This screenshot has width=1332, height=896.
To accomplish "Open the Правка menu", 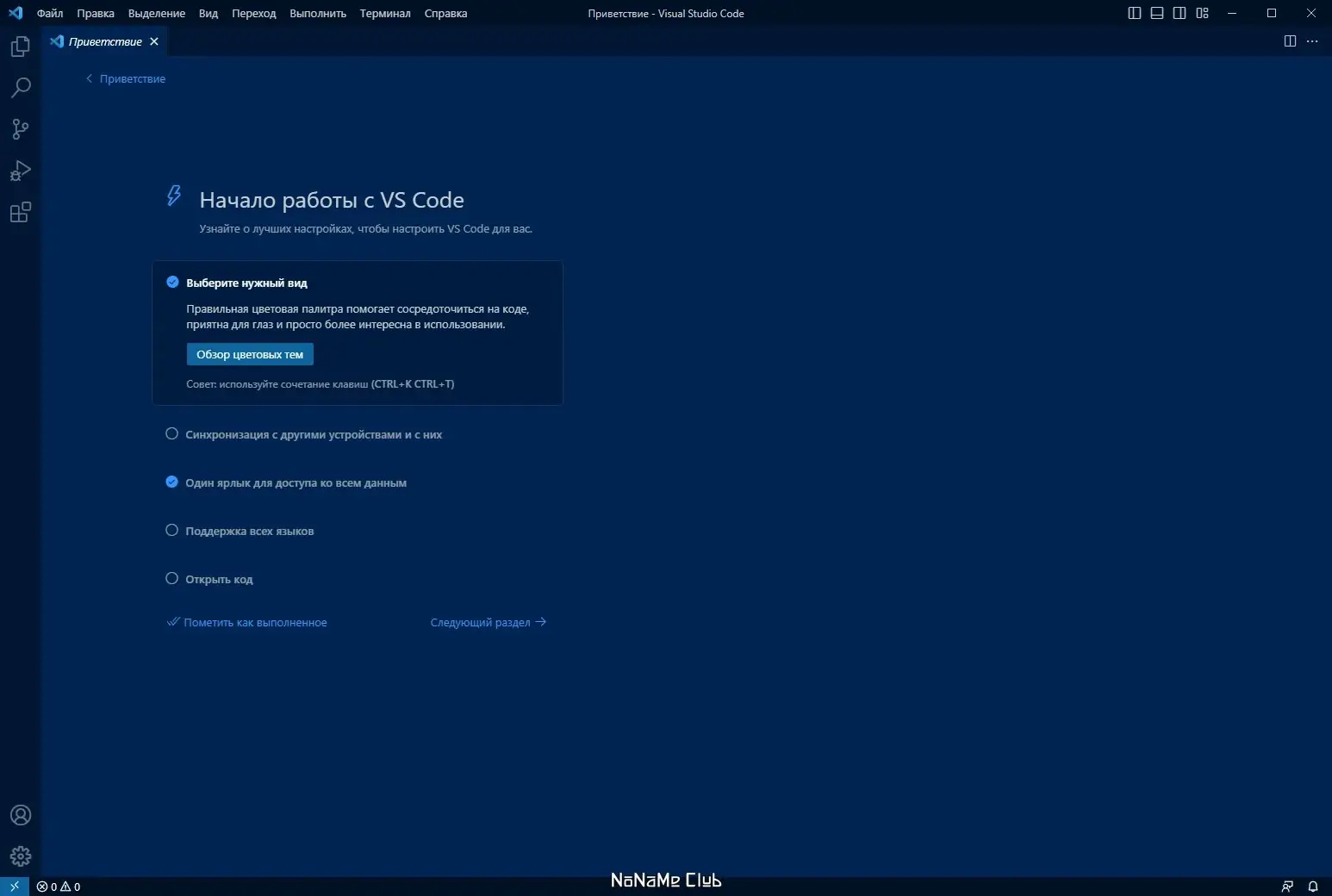I will [x=96, y=13].
